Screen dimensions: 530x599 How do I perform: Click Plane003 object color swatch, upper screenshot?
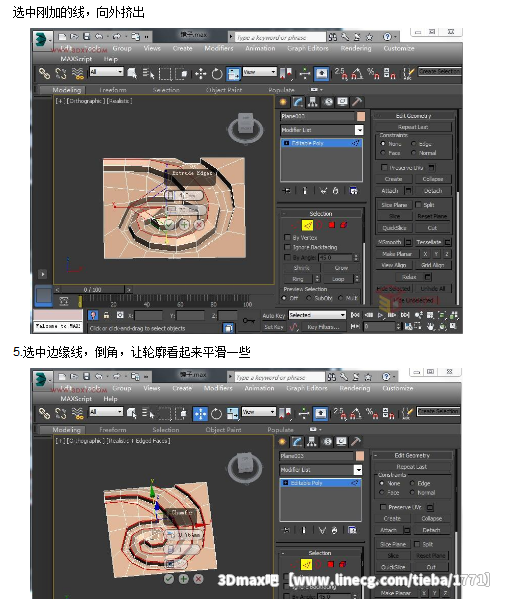click(x=360, y=116)
